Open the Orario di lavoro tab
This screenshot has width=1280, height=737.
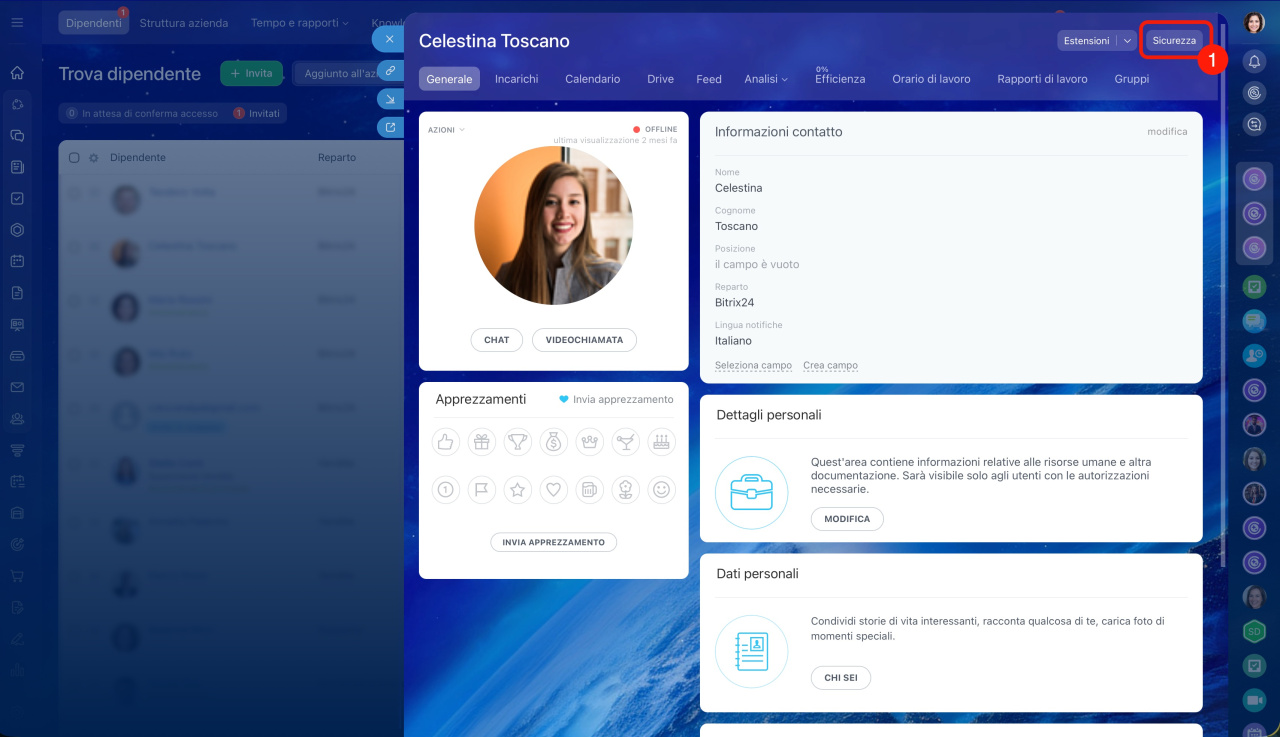931,79
